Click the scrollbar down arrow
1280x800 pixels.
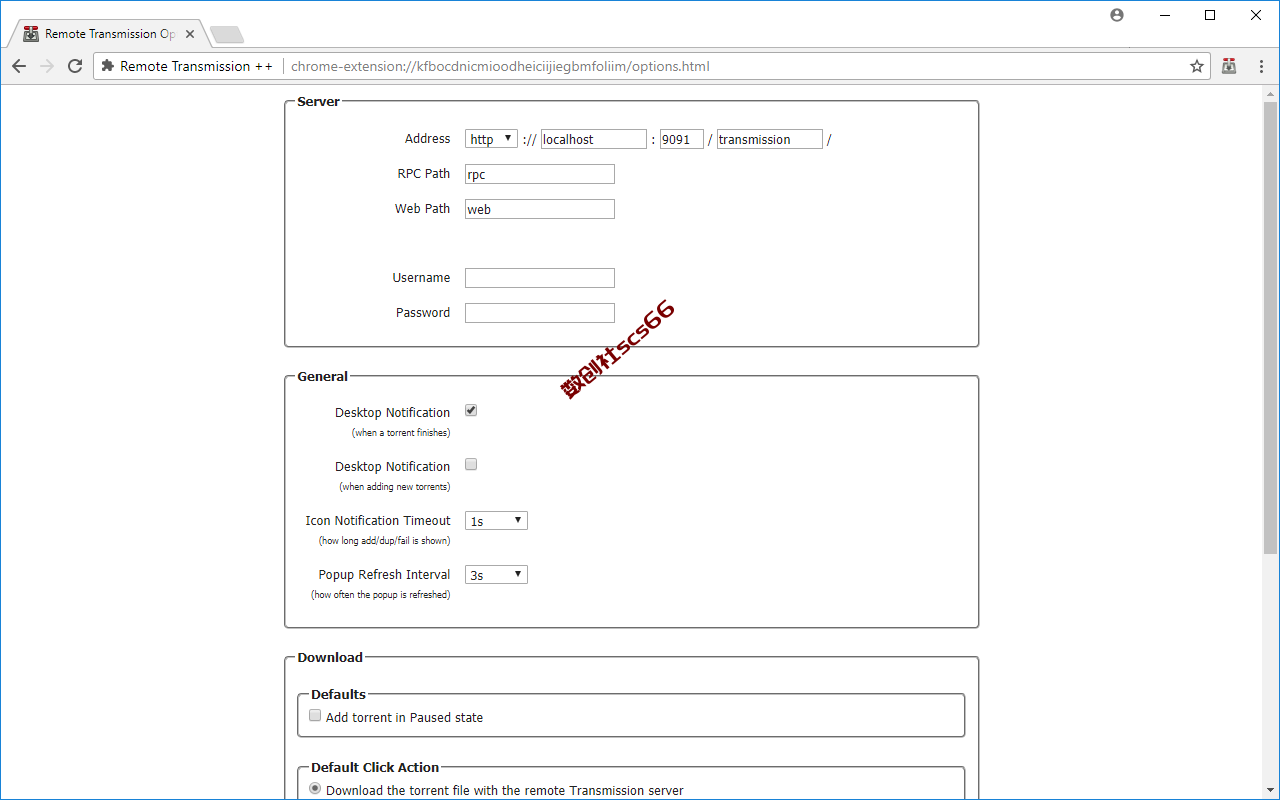[x=1271, y=791]
